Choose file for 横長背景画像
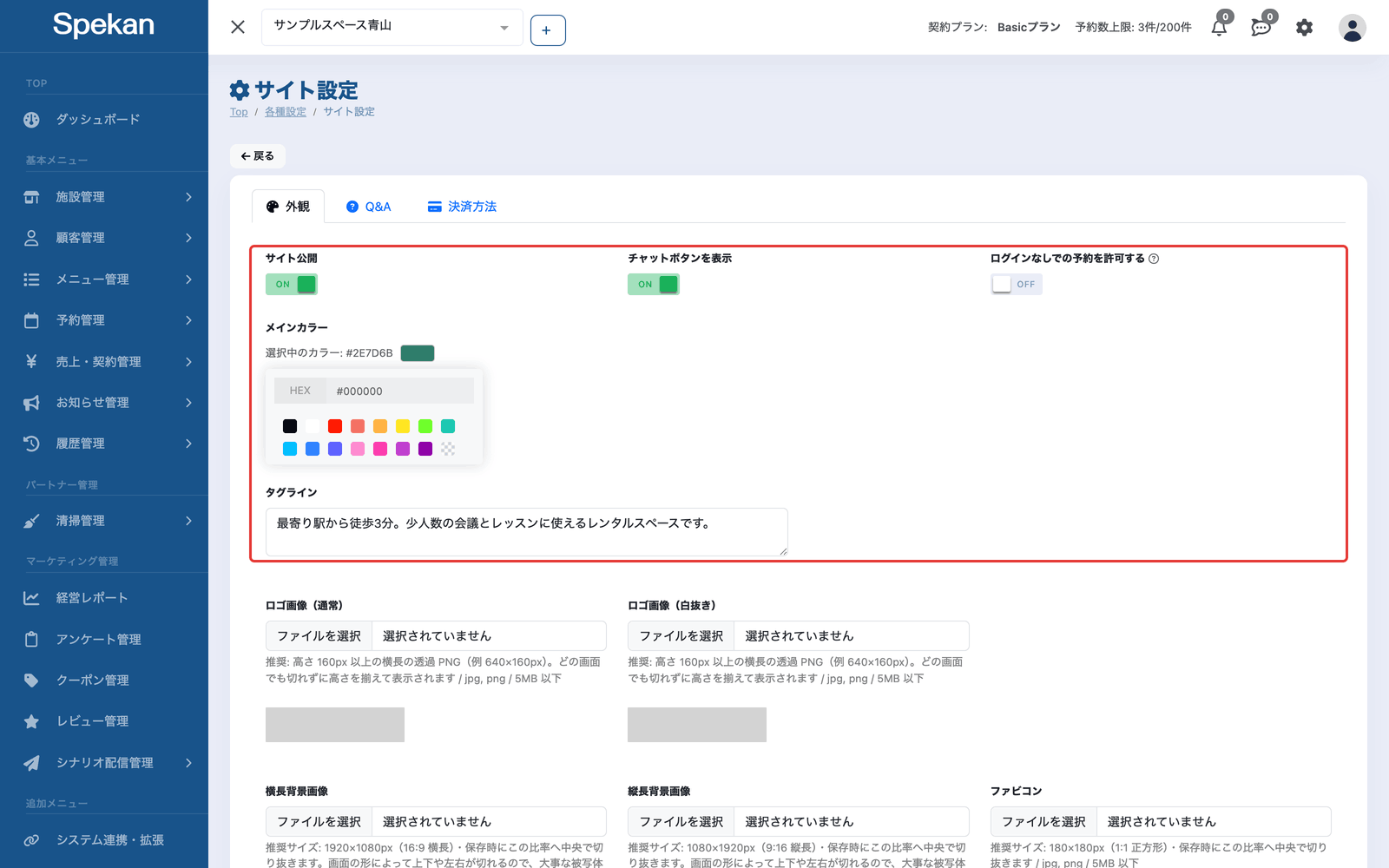The image size is (1389, 868). [x=319, y=822]
